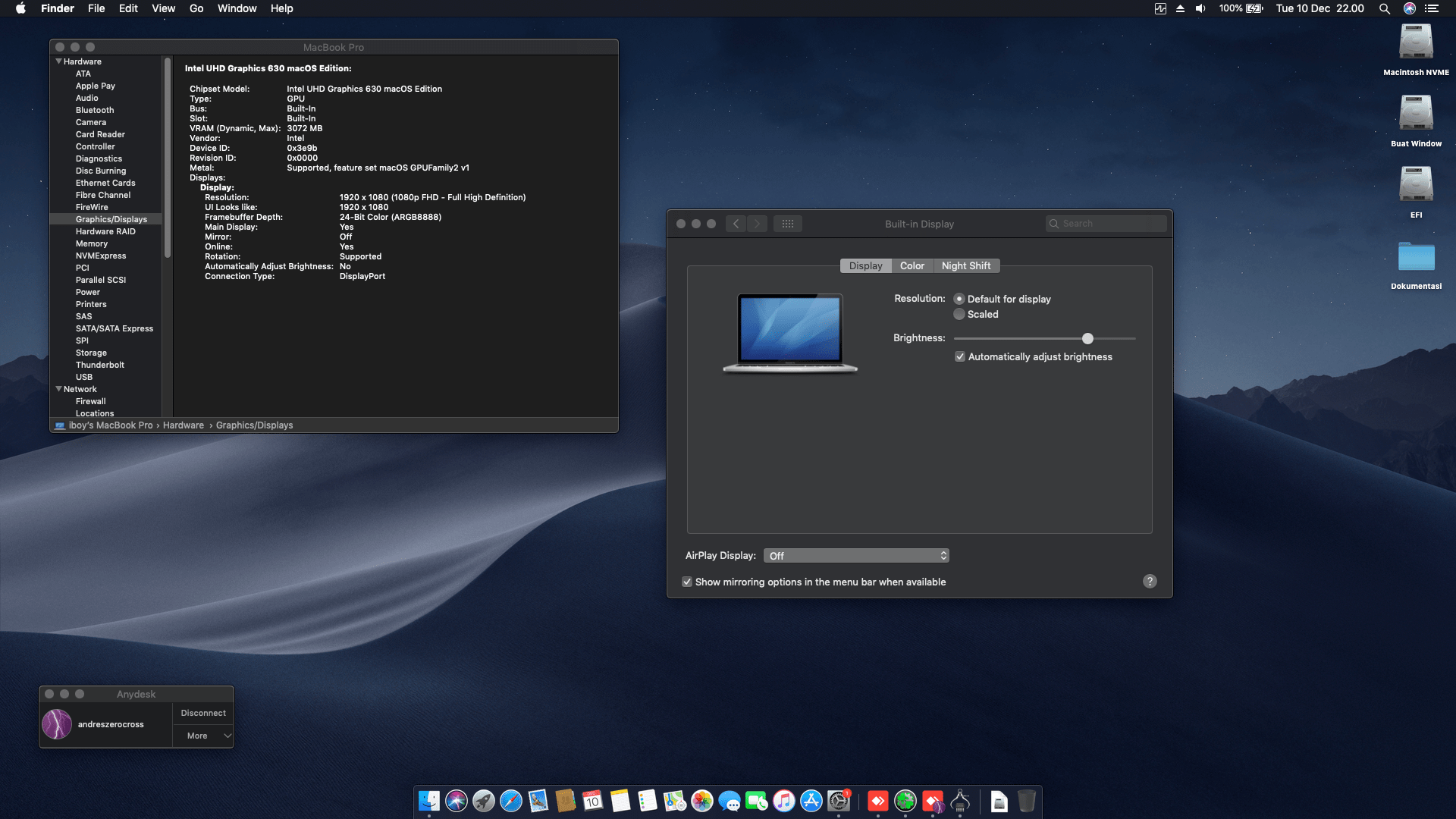
Task: Expand the More options in Anydesk
Action: 202,736
